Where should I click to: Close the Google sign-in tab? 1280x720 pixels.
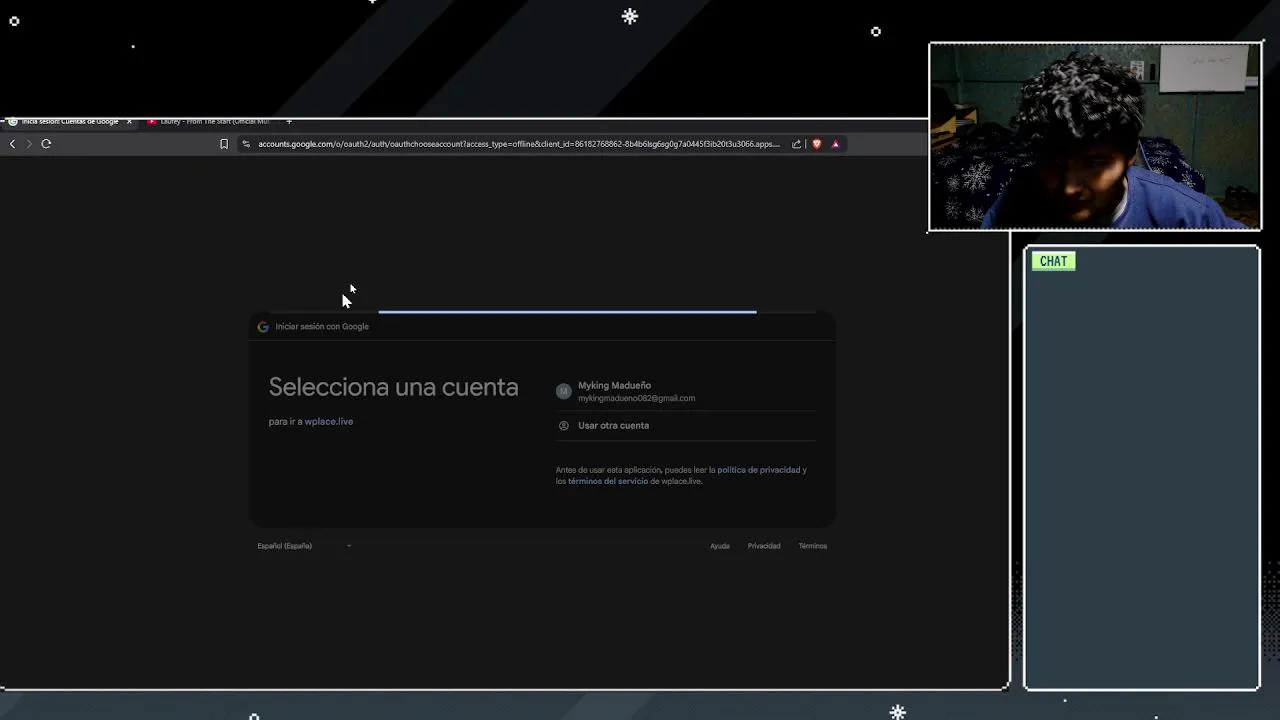(129, 121)
